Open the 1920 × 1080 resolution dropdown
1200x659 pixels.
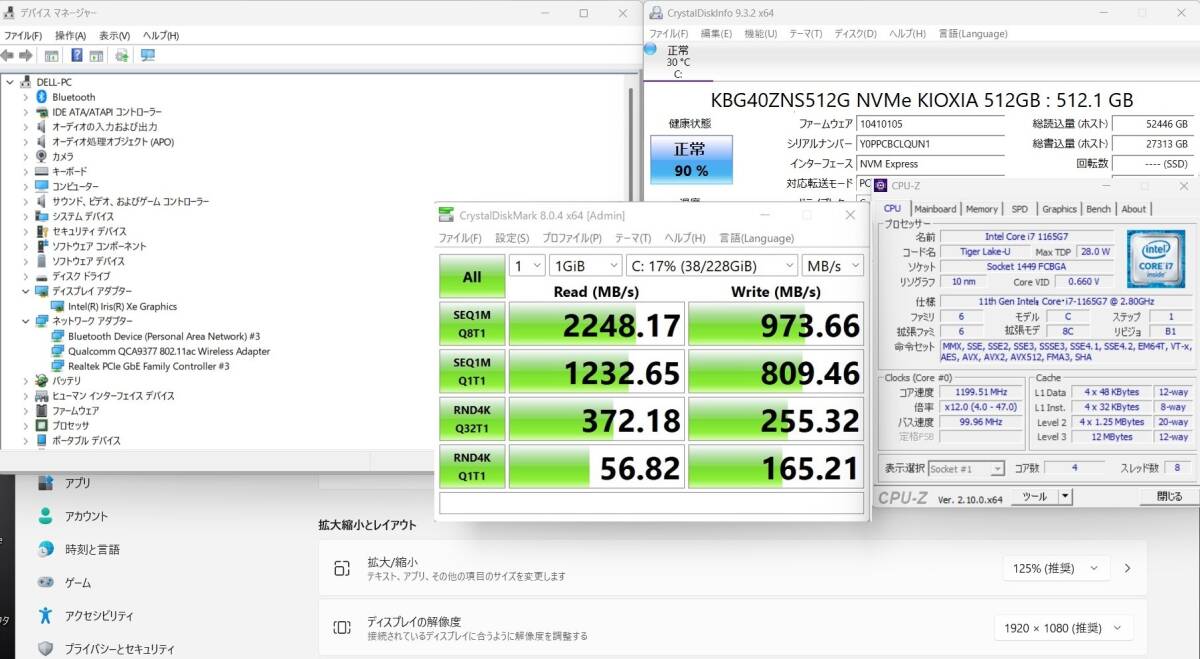[x=1062, y=628]
